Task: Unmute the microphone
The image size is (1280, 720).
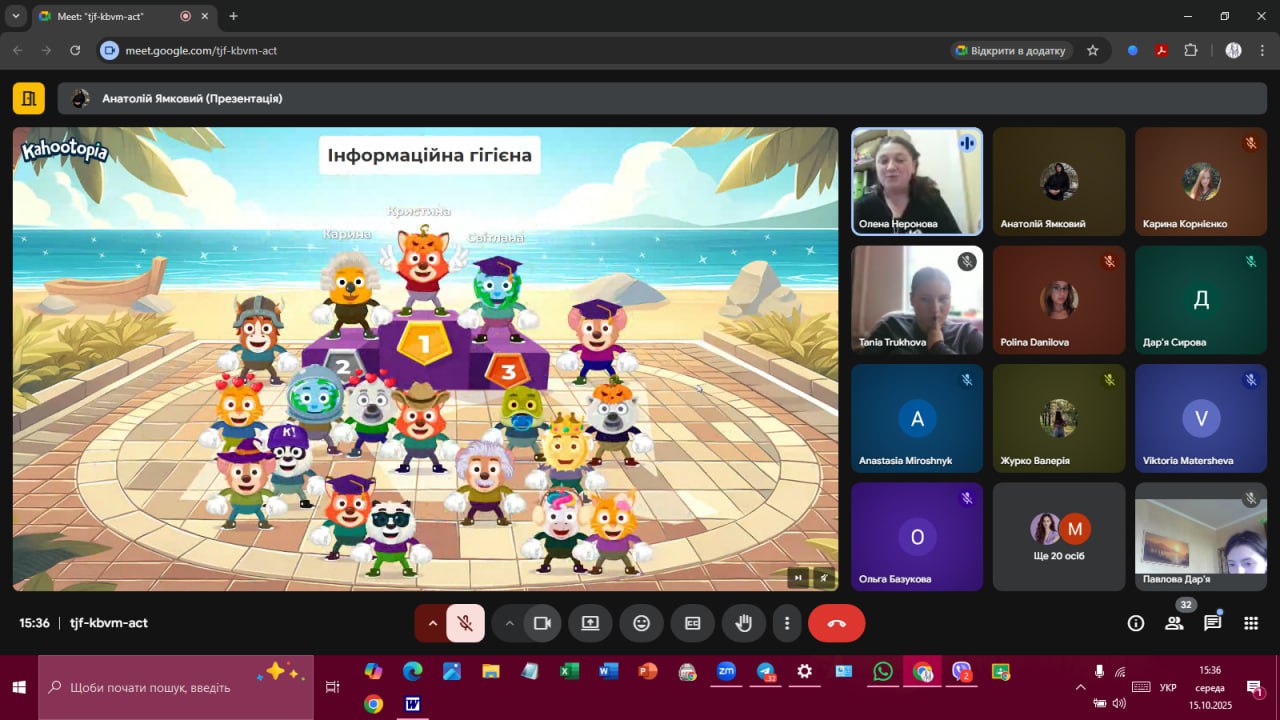Action: click(x=465, y=623)
